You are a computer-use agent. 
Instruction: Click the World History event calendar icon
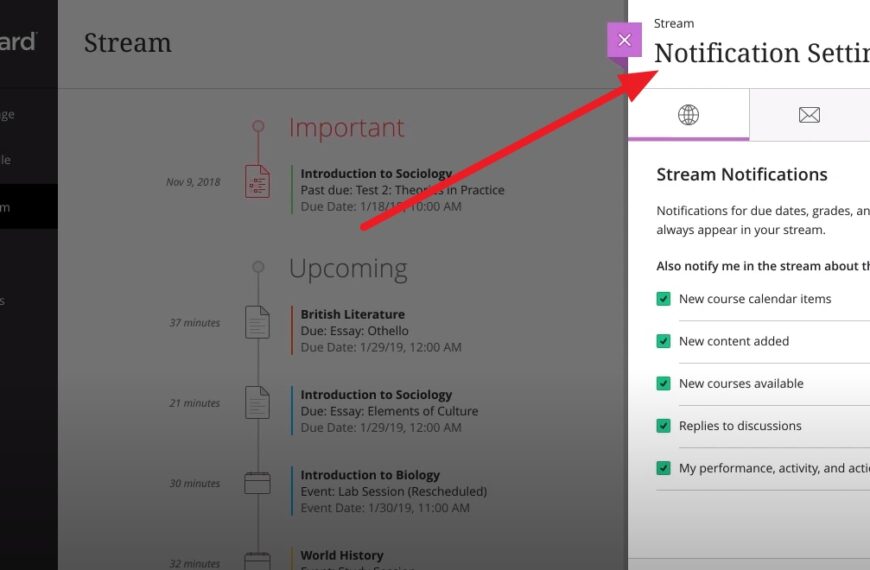point(258,560)
